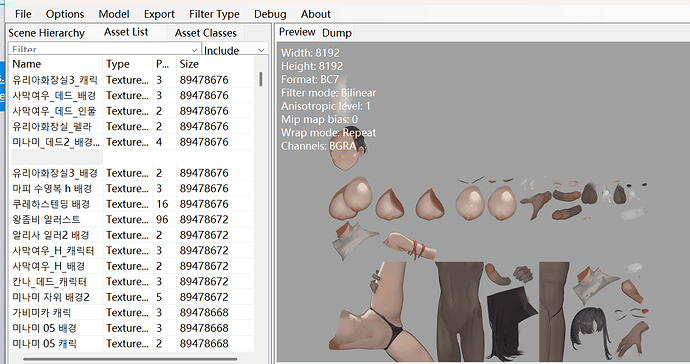Image resolution: width=690 pixels, height=364 pixels.
Task: Click the size 89478672 in 왕좀비 일러스트 row
Action: pos(204,220)
